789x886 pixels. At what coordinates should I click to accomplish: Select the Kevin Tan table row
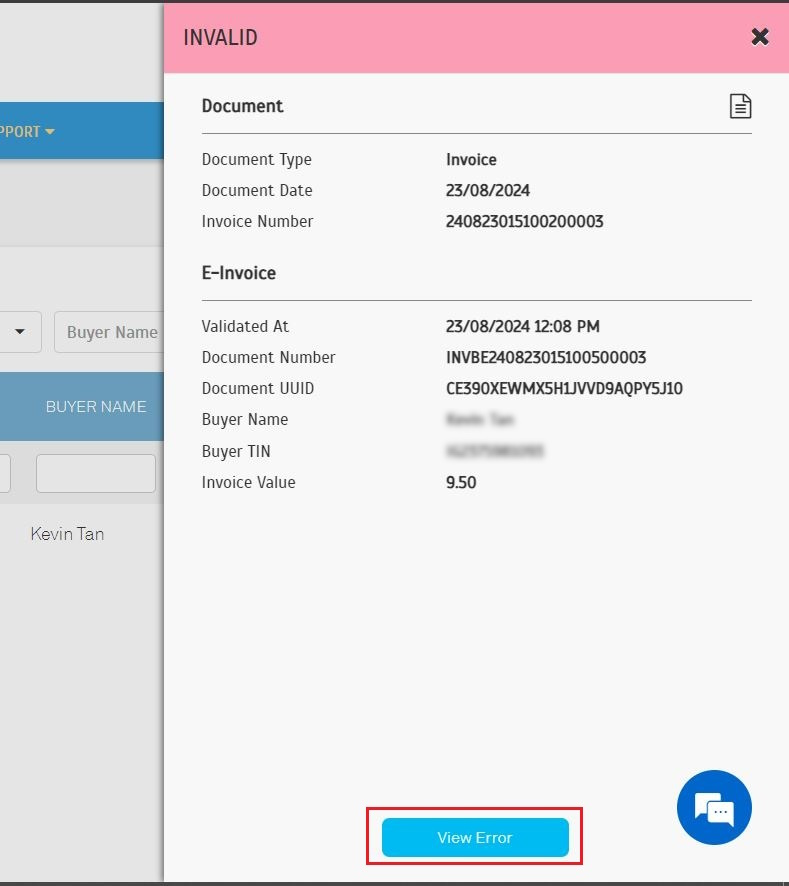pyautogui.click(x=67, y=534)
